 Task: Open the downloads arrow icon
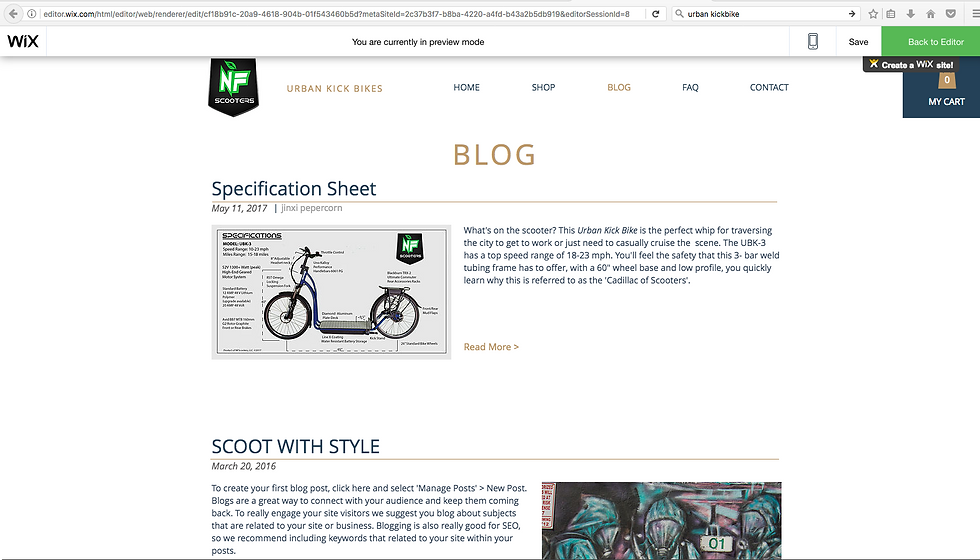pos(911,13)
